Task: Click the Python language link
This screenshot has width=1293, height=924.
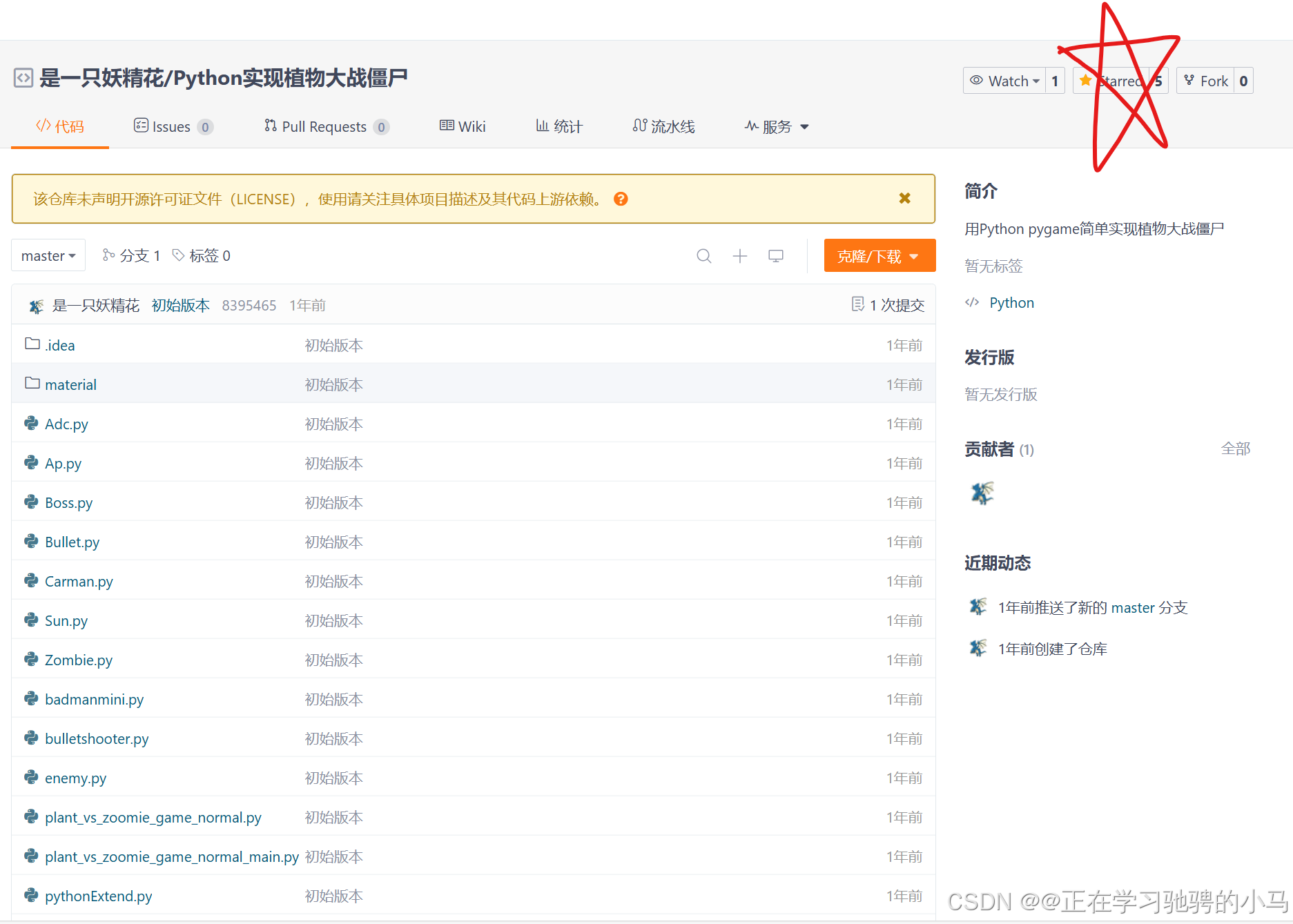Action: coord(1011,302)
